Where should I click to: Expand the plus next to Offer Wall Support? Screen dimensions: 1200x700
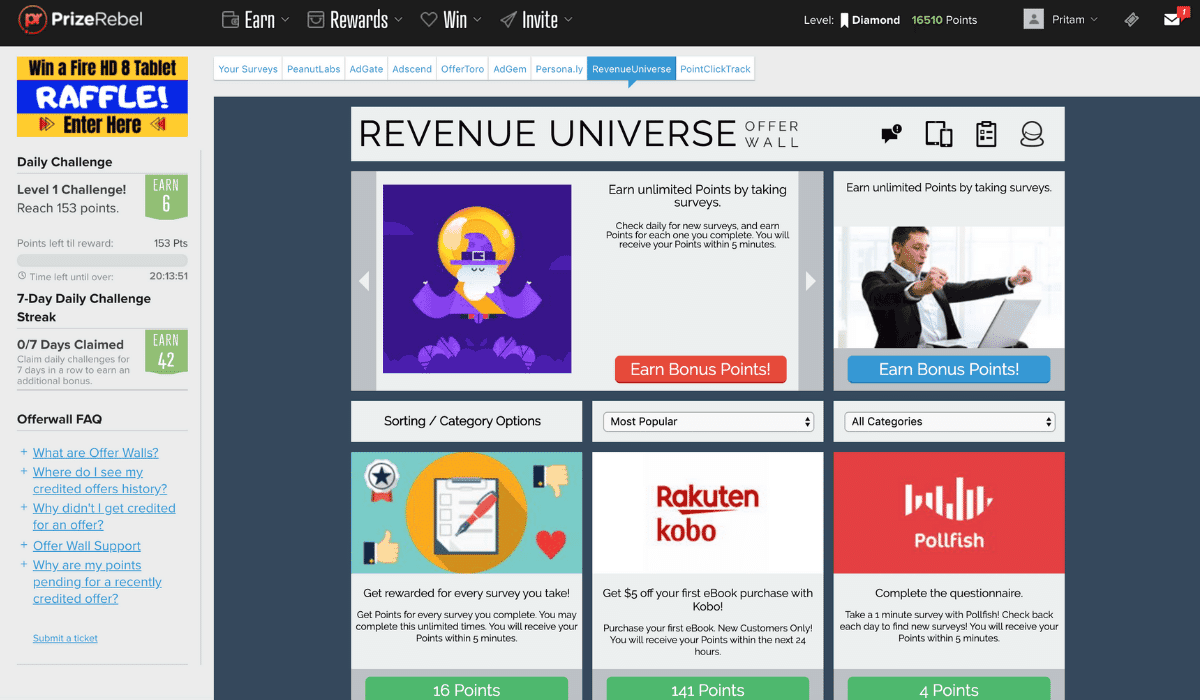[x=24, y=545]
